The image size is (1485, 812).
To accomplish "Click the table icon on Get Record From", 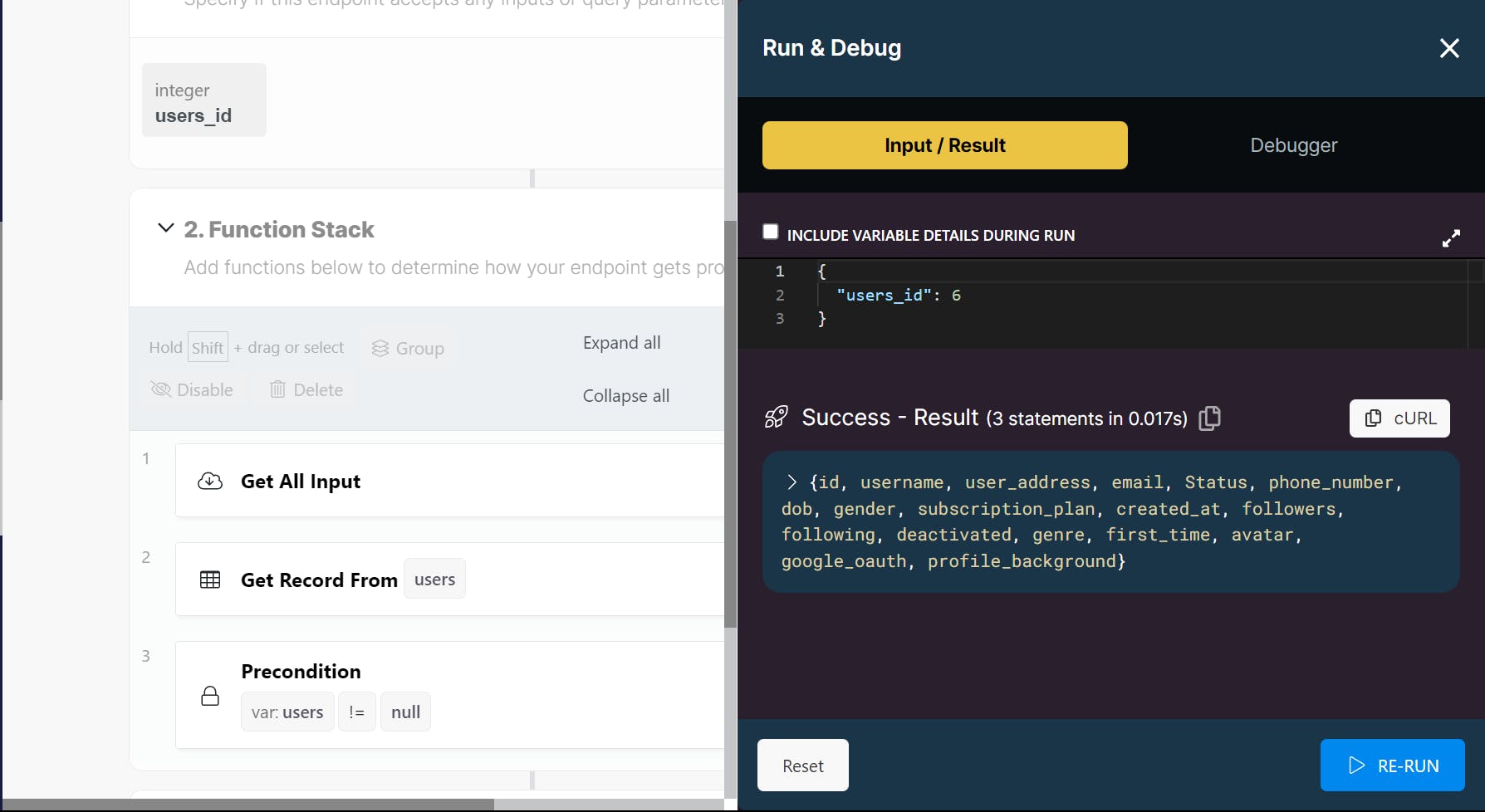I will pyautogui.click(x=210, y=580).
